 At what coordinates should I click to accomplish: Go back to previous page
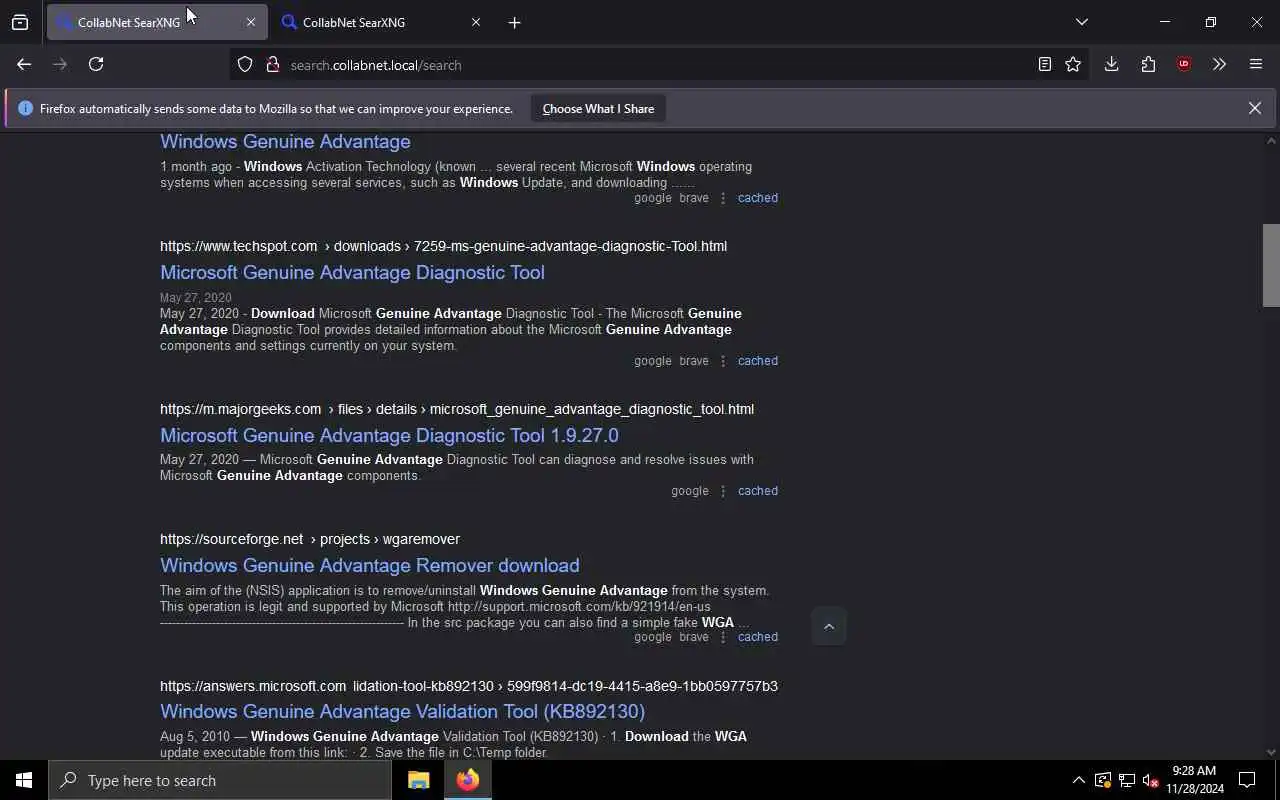point(24,64)
